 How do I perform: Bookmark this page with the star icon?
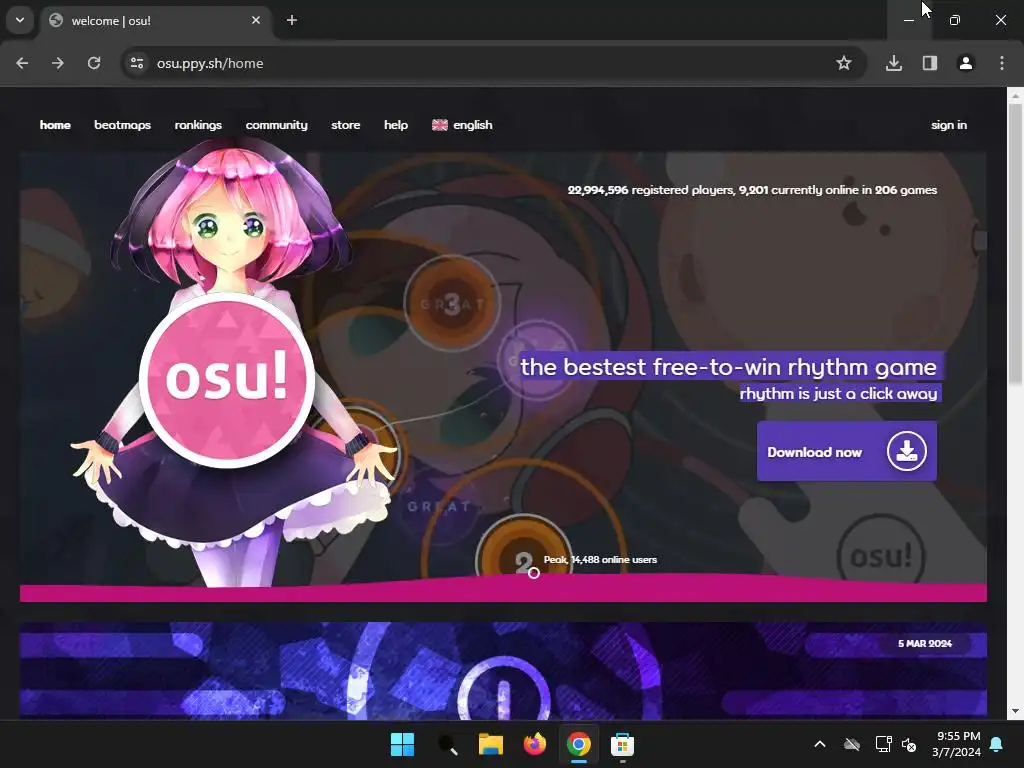(x=844, y=63)
